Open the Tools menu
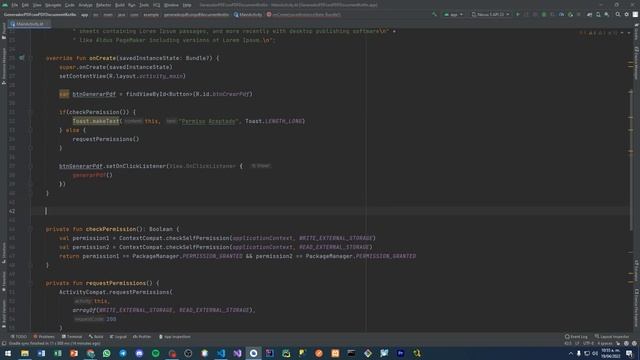 point(144,5)
